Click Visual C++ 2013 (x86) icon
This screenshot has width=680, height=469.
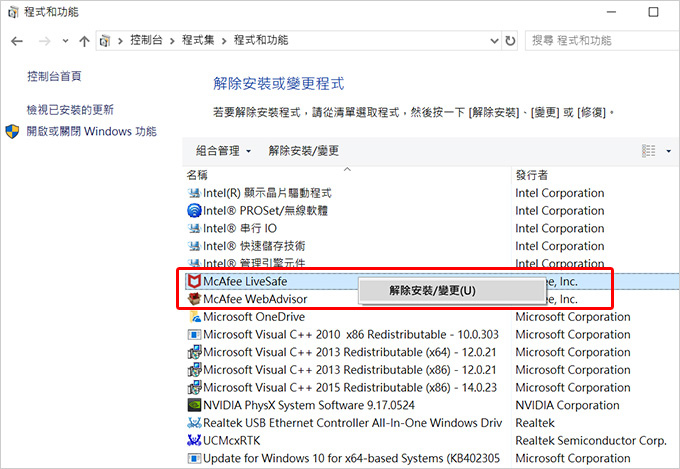tap(194, 370)
